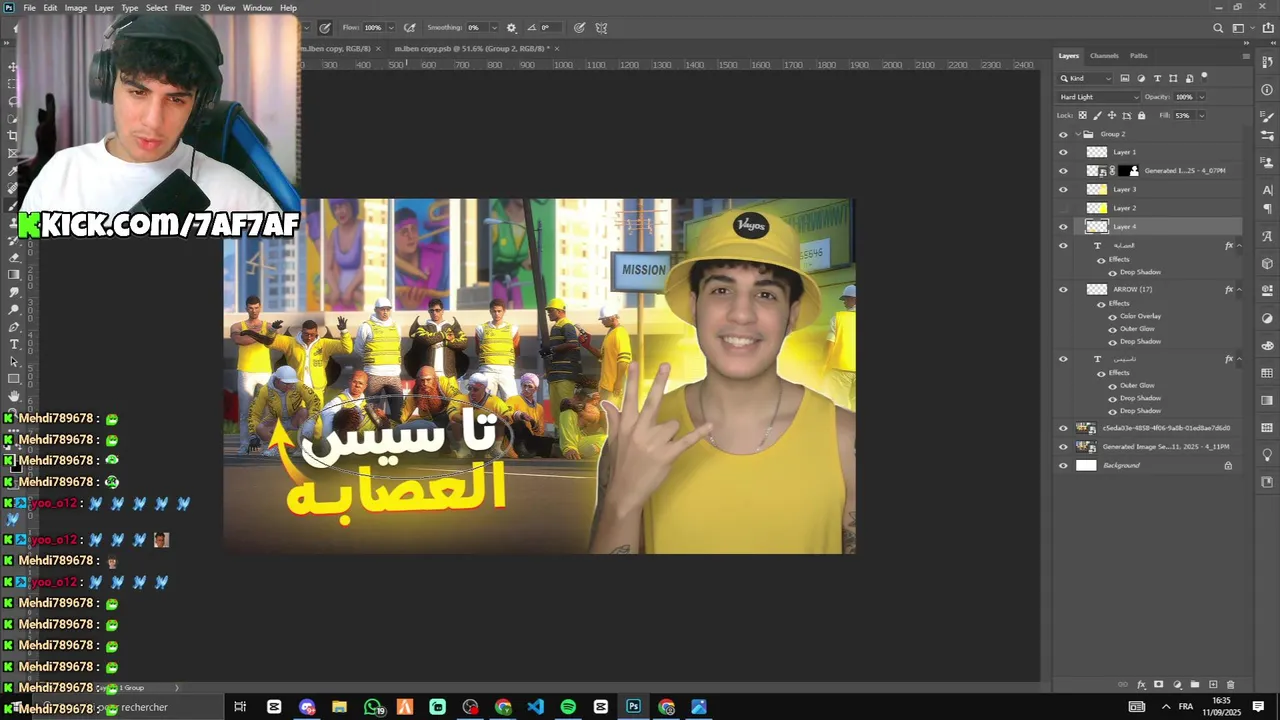Add layer mask at Layers panel bottom
The width and height of the screenshot is (1280, 720).
tap(1159, 685)
